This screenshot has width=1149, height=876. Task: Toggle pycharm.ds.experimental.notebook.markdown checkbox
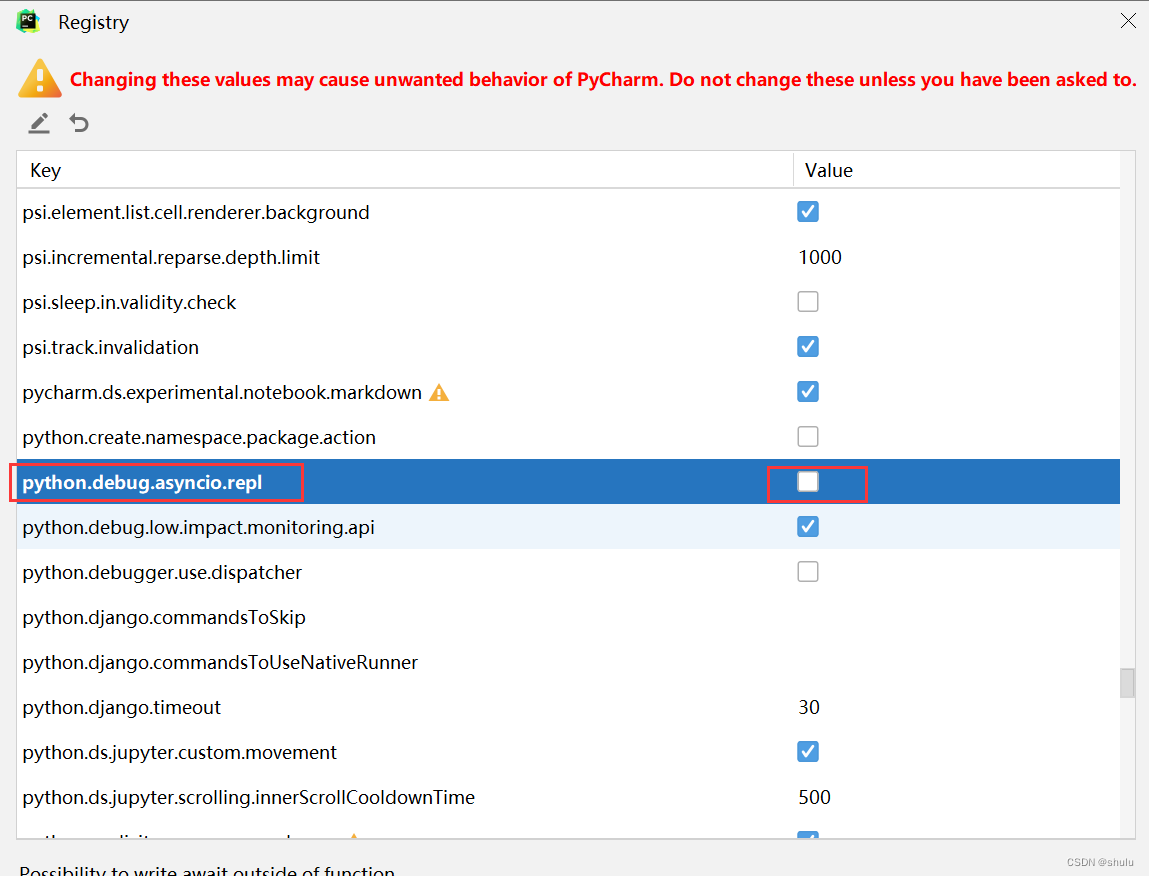[x=808, y=391]
